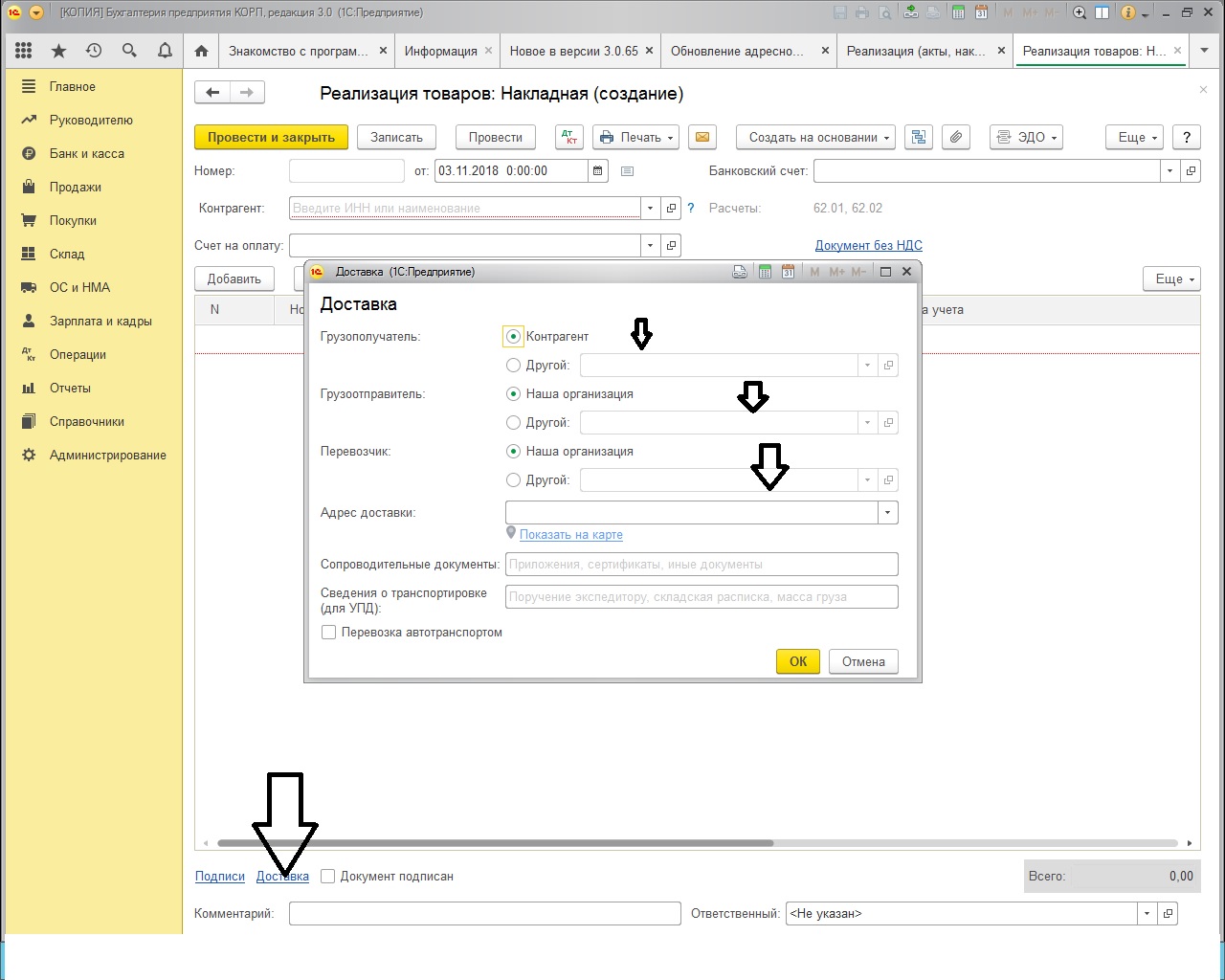Viewport: 1225px width, 980px height.
Task: Switch to Обновление адресного tab
Action: pyautogui.click(x=737, y=51)
